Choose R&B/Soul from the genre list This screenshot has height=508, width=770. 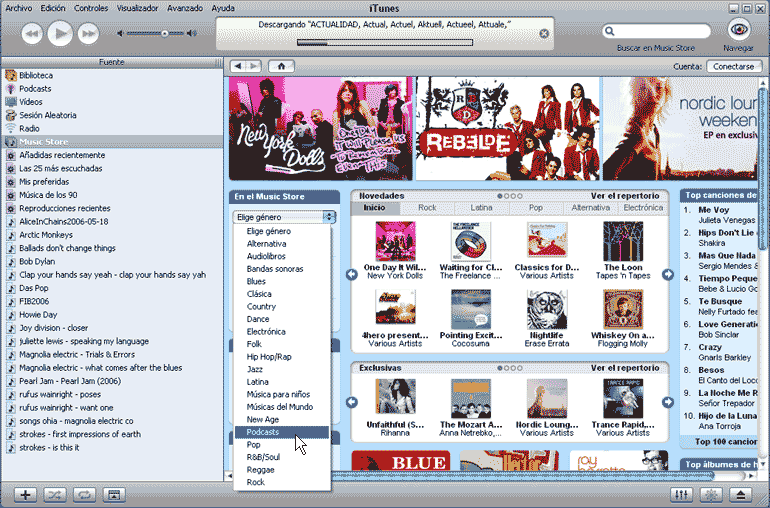(281, 457)
